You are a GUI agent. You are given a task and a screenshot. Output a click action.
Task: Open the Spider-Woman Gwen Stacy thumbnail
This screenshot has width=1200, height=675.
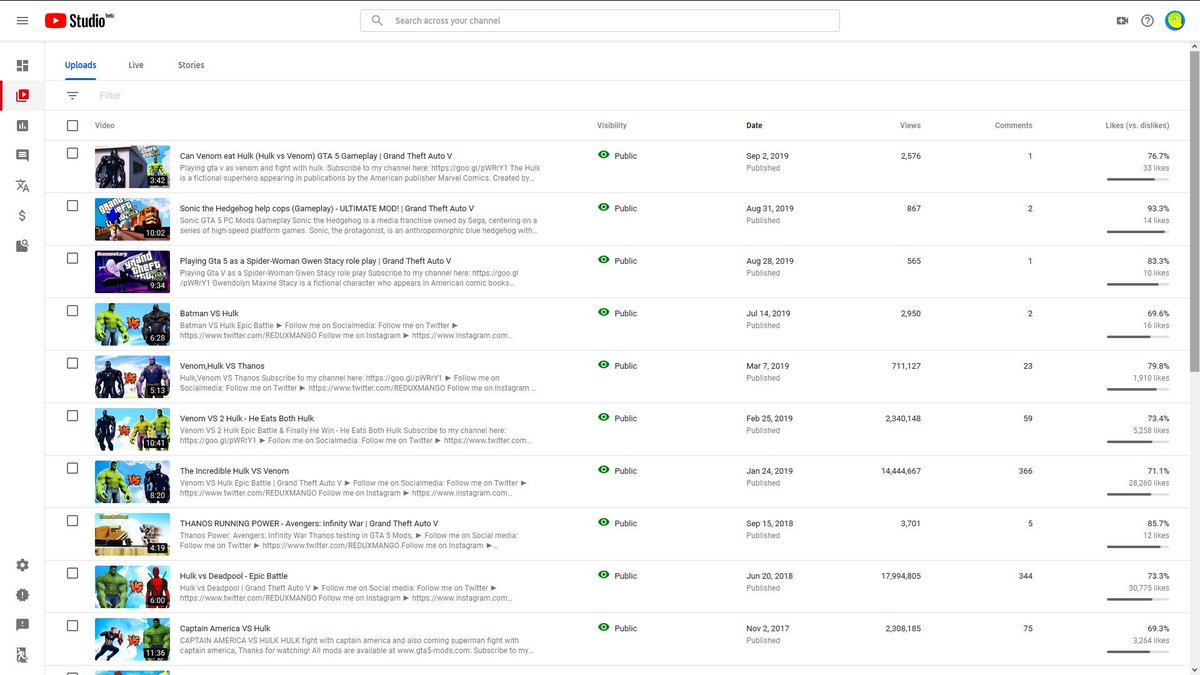click(132, 271)
